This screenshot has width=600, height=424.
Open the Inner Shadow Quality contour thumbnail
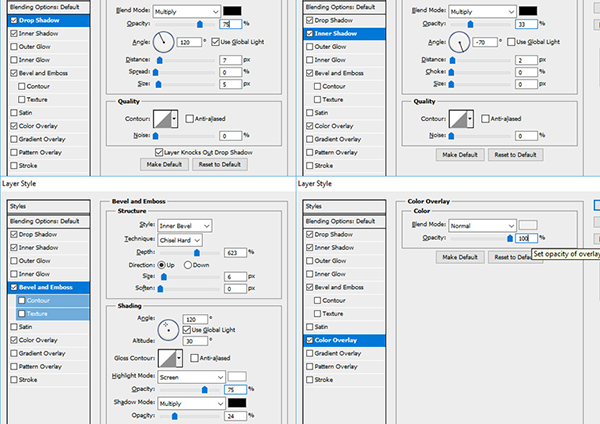pos(459,118)
